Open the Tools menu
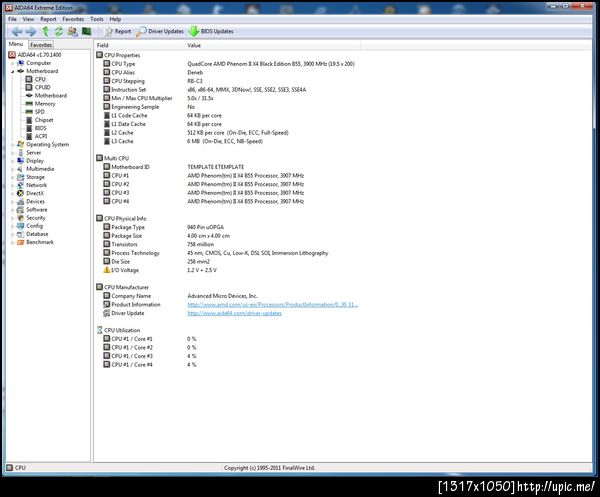This screenshot has width=600, height=497. click(97, 19)
